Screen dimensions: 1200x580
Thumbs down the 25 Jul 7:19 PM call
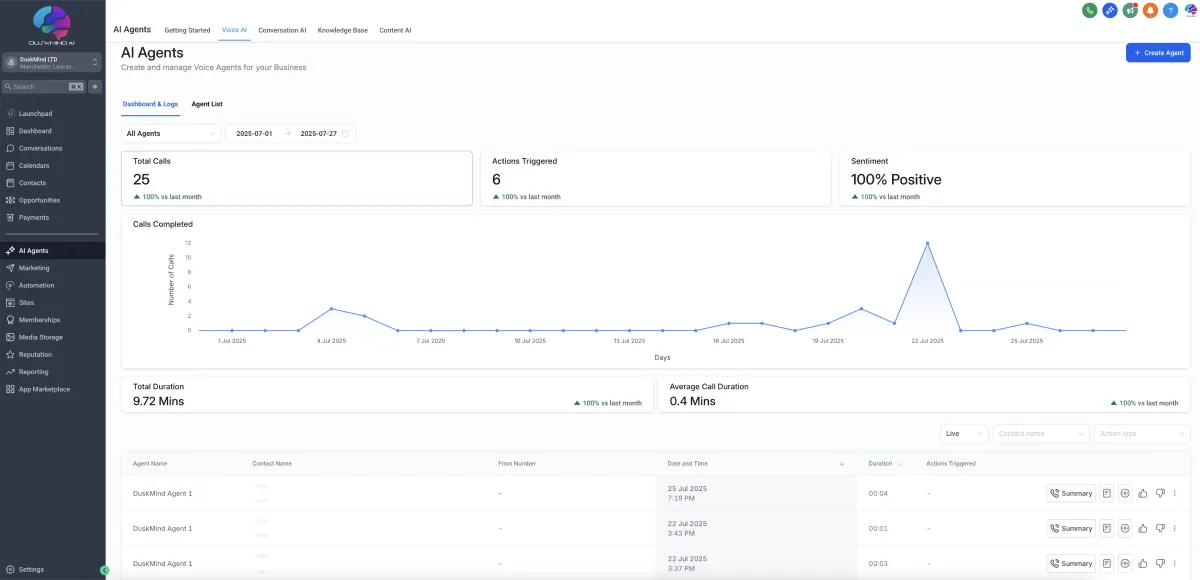click(x=1160, y=493)
